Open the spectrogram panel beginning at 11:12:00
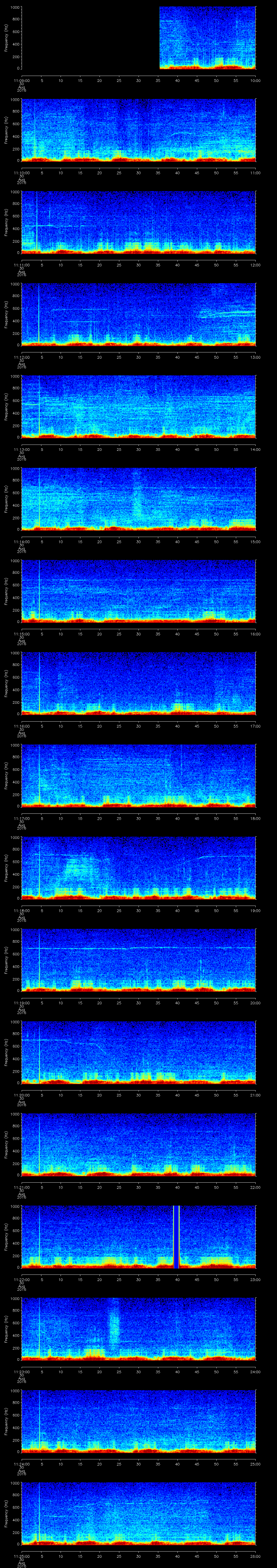Image resolution: width=277 pixels, height=1568 pixels. [x=138, y=315]
